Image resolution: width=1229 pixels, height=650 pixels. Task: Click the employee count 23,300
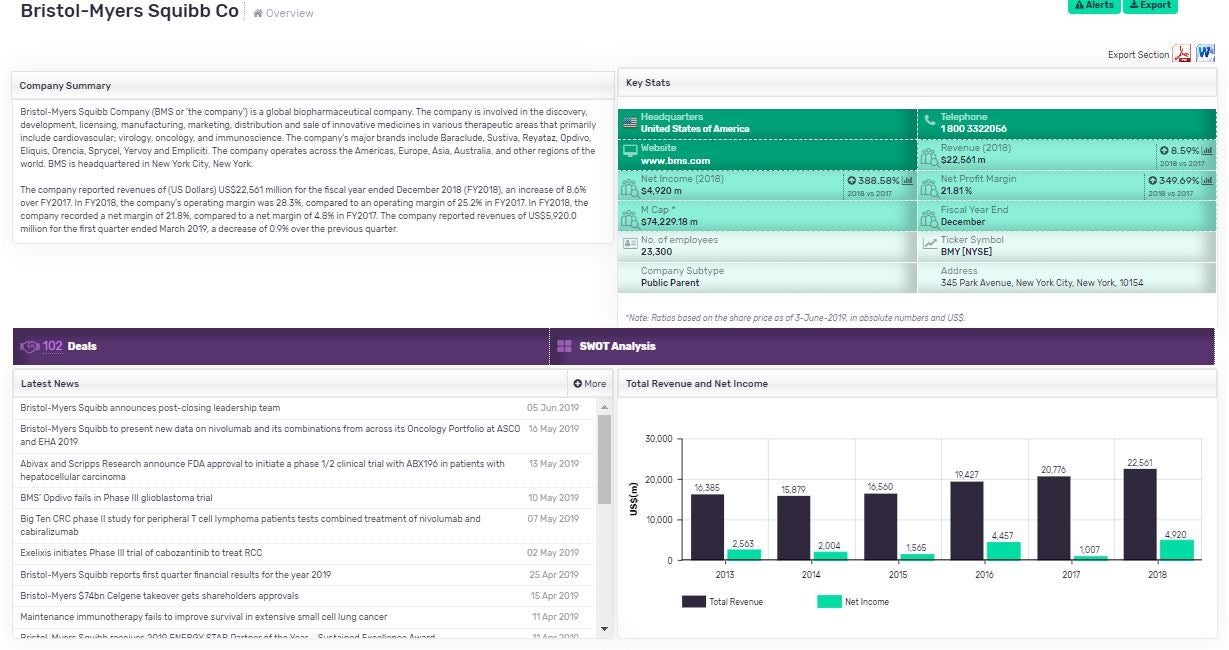point(658,252)
